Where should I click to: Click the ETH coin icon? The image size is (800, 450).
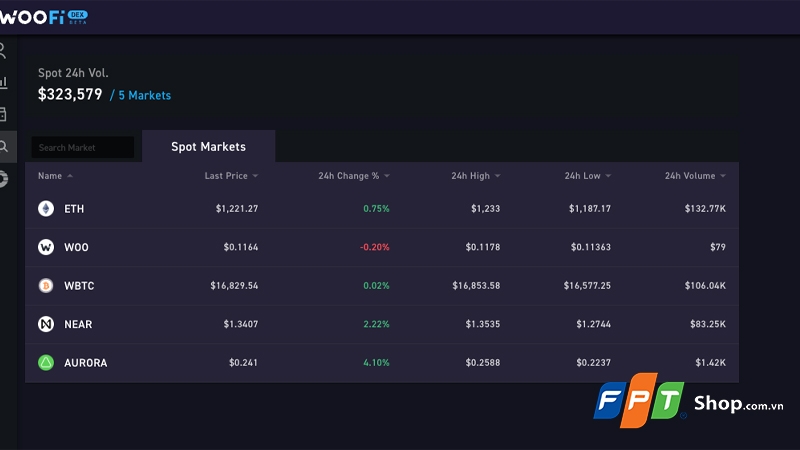click(46, 208)
